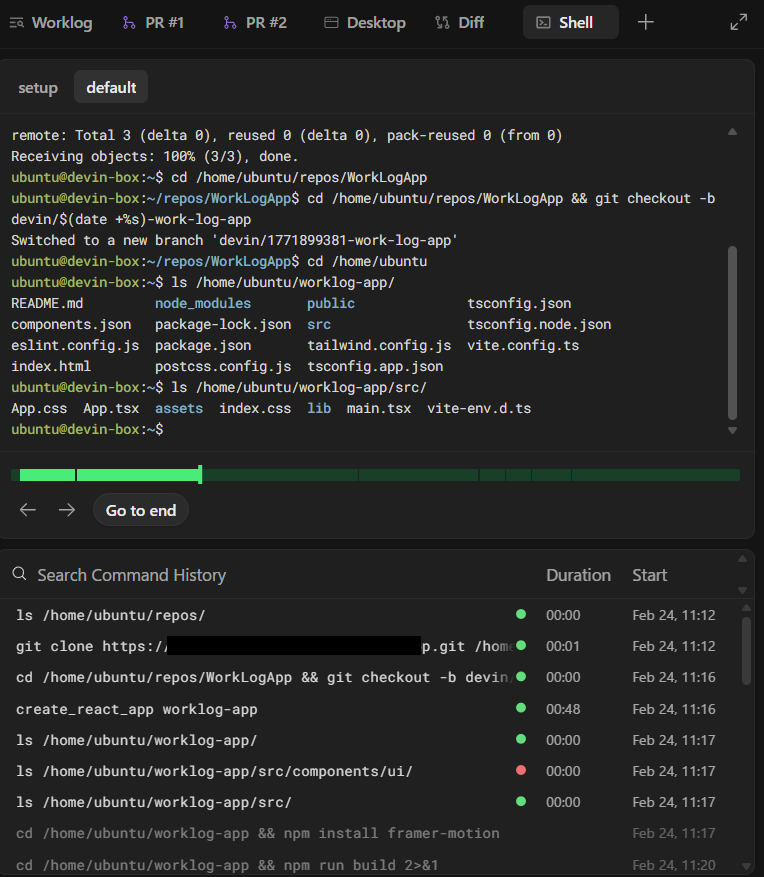Open the PR #2 tab
Screen dimensions: 764x877
coord(255,22)
